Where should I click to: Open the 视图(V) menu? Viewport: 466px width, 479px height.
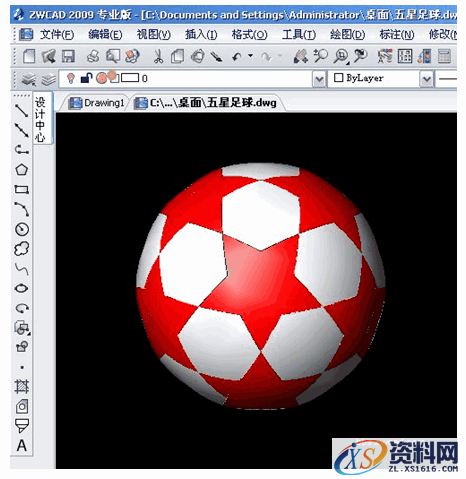click(x=154, y=34)
